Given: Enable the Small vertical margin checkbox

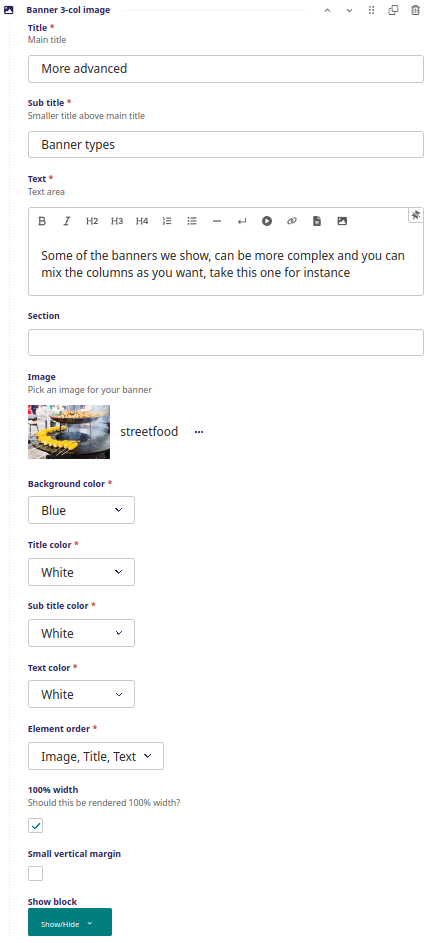Looking at the screenshot, I should (35, 873).
